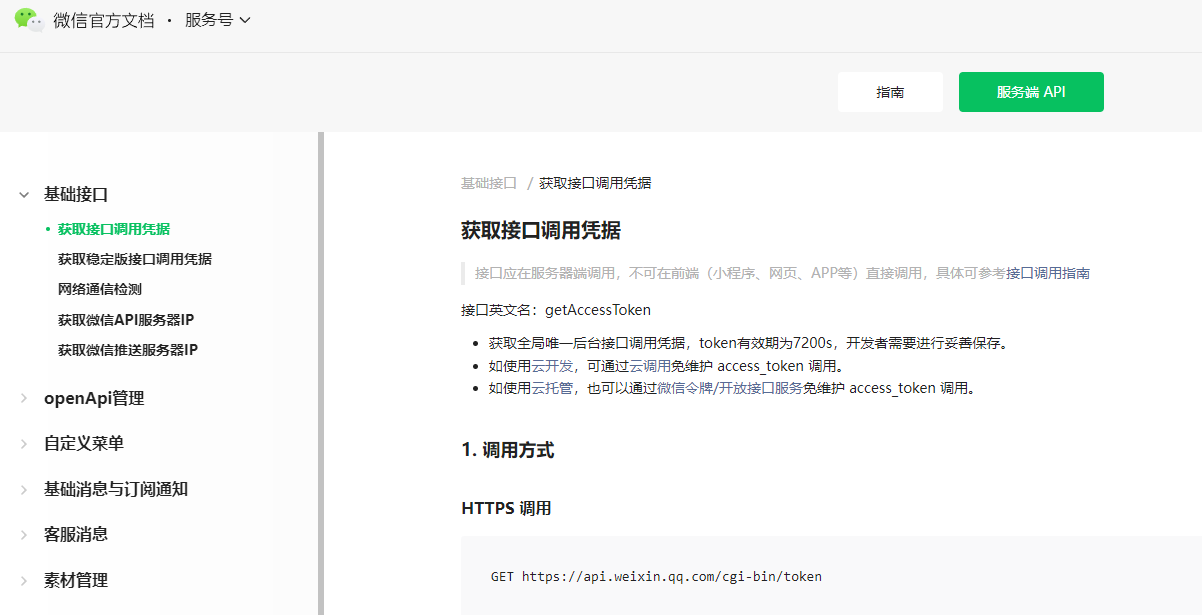Click the GET api.weixin.qq.com token code line

(656, 577)
